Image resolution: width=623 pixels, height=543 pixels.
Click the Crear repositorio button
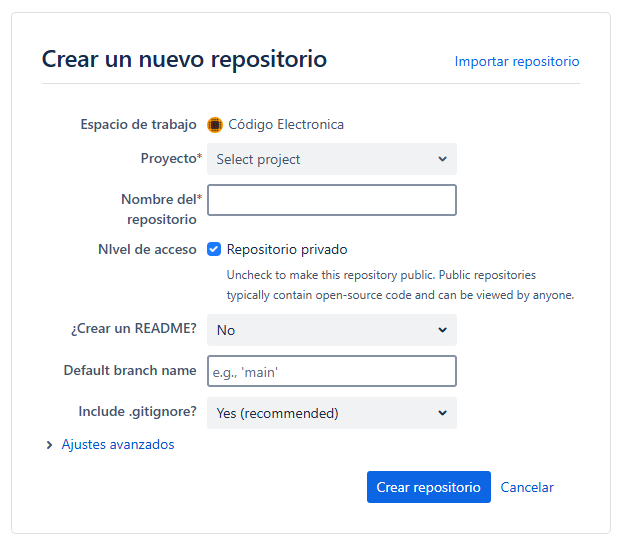pyautogui.click(x=429, y=487)
